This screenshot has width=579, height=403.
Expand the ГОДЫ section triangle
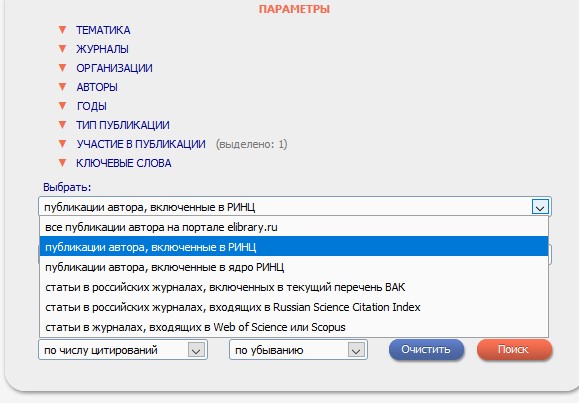click(62, 106)
